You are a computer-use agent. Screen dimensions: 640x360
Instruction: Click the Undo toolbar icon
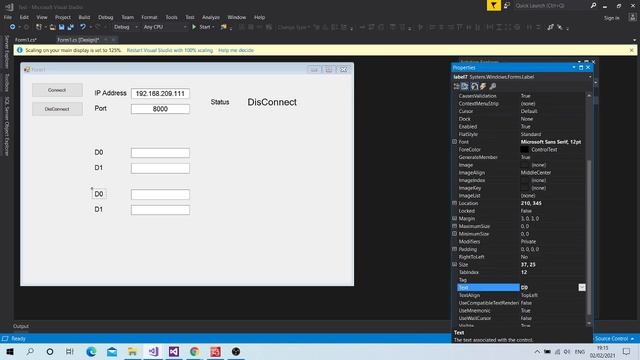[83, 27]
